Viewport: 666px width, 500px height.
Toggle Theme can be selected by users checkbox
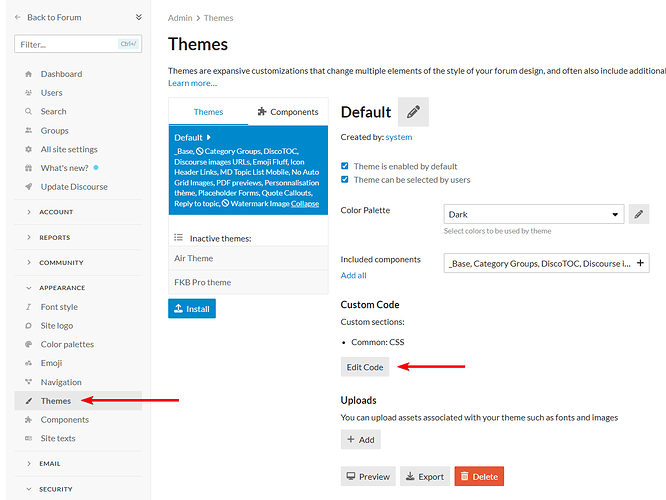345,179
